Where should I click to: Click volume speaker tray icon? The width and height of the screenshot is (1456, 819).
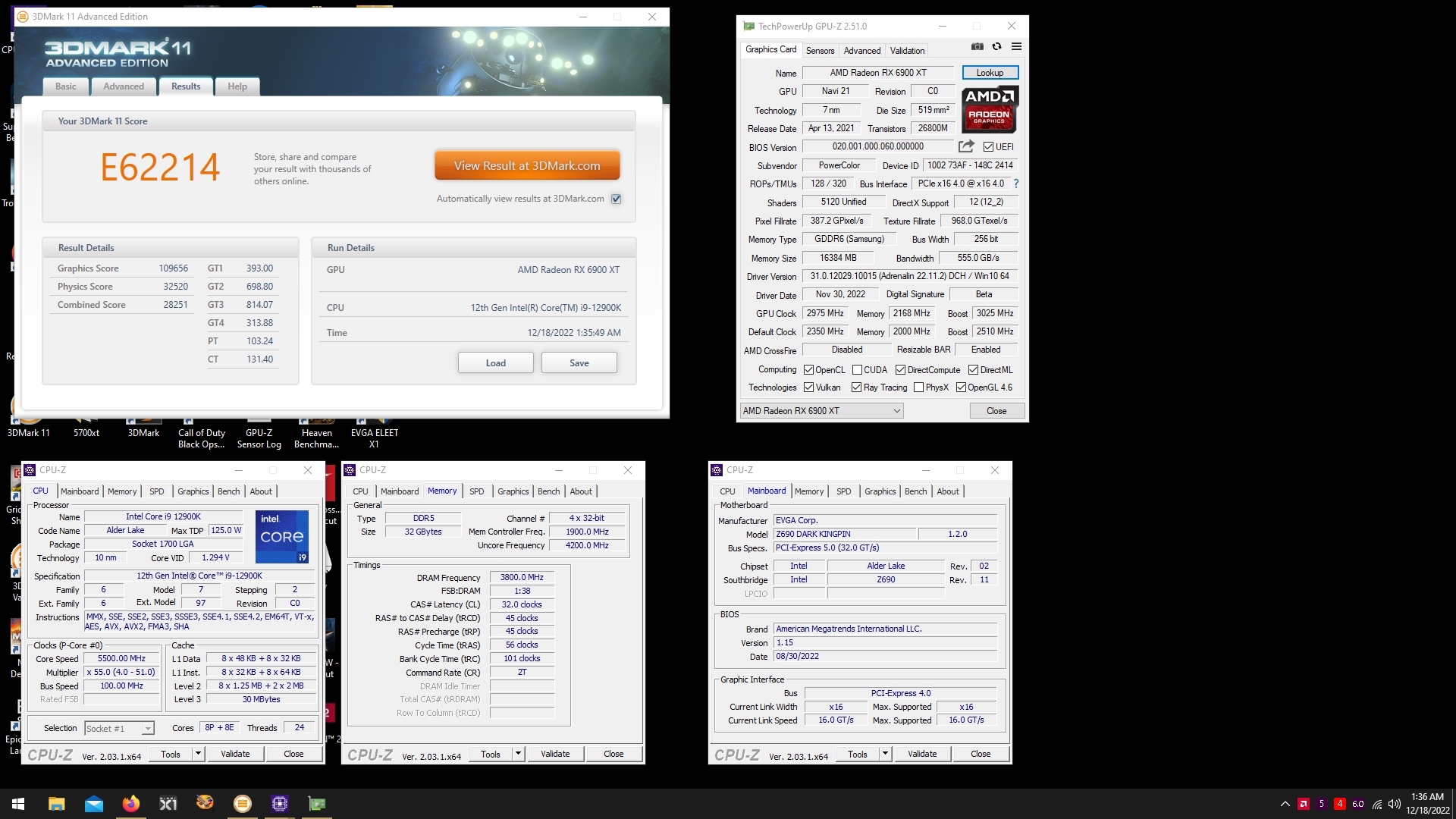click(x=1394, y=804)
